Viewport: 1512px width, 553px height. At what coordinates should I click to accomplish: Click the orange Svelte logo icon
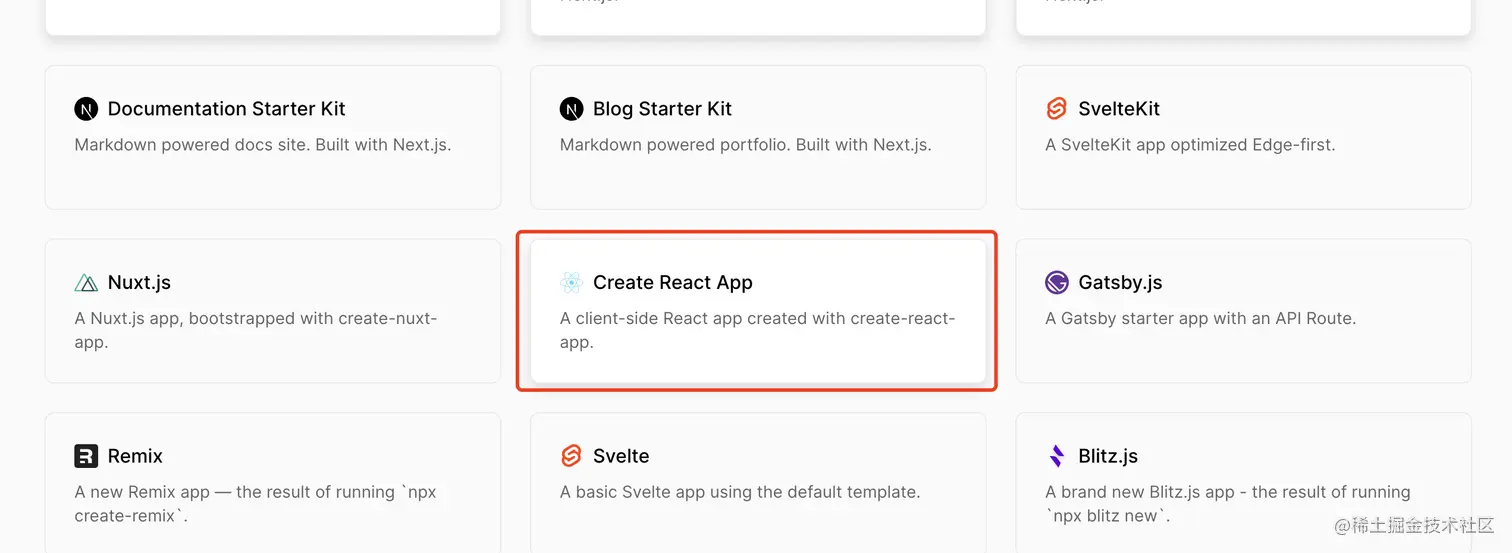point(571,456)
